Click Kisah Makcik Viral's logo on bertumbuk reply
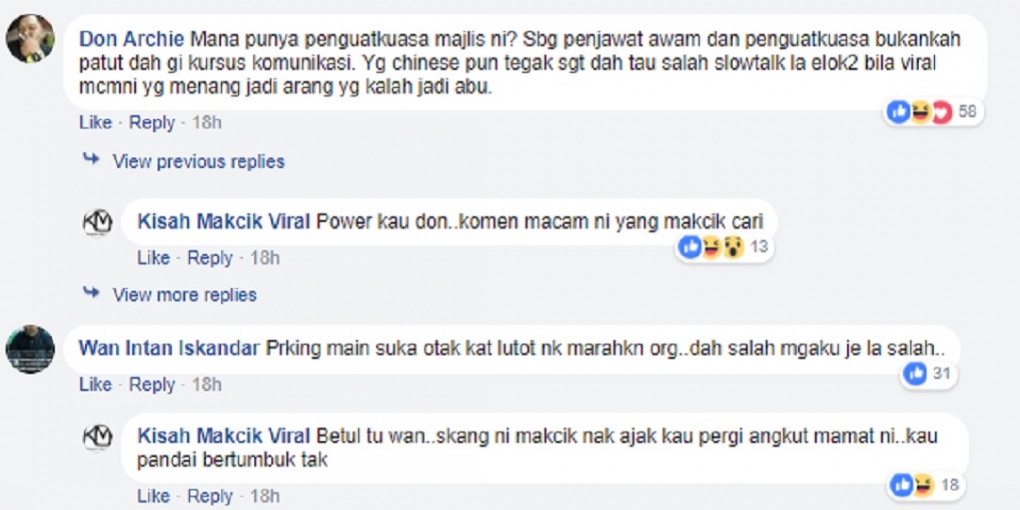Screen dimensions: 1020x510 [x=98, y=436]
